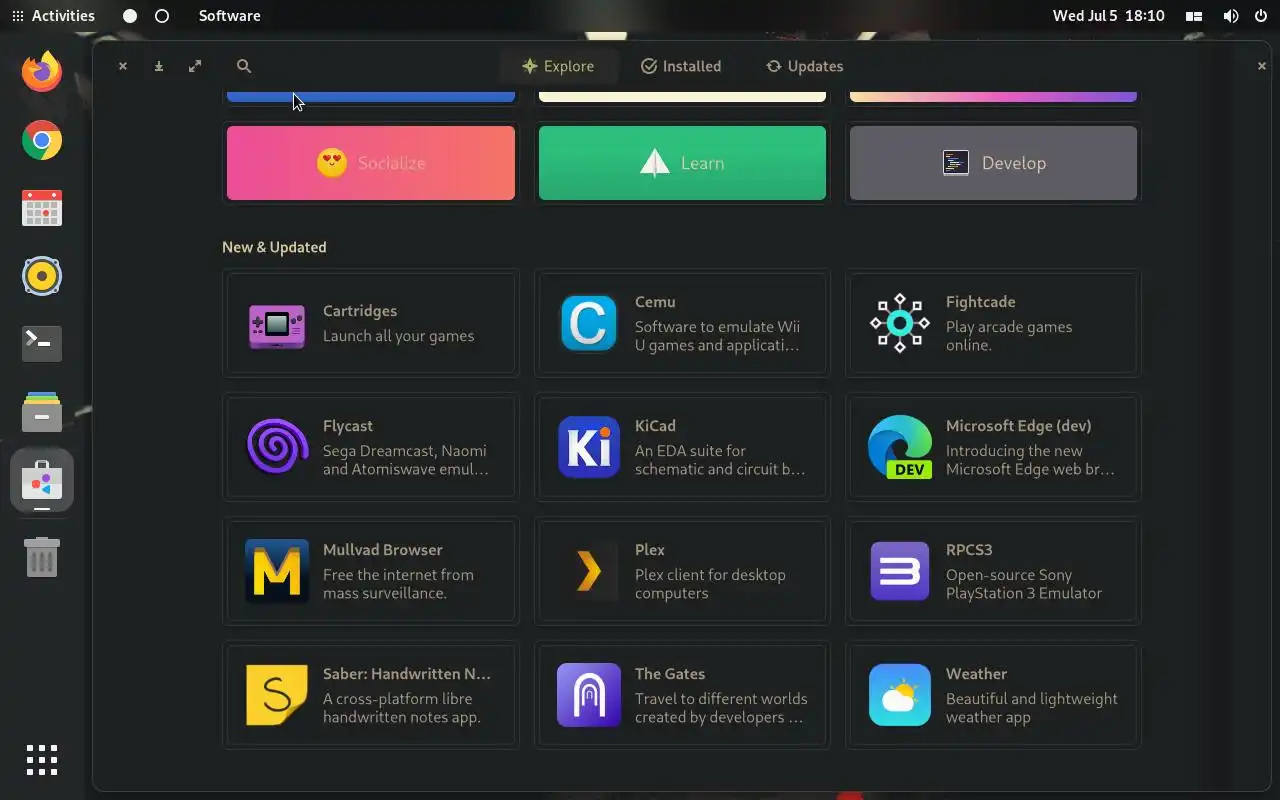The height and width of the screenshot is (800, 1280).
Task: Open the volume indicator in top bar
Action: pyautogui.click(x=1230, y=16)
